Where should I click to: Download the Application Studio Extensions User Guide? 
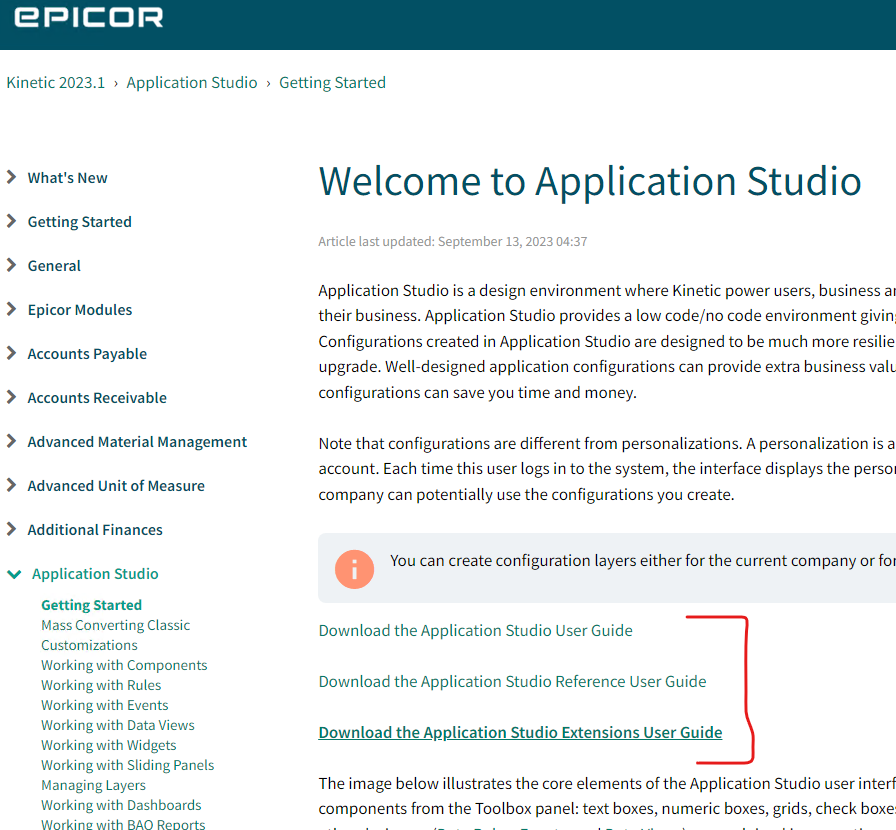pos(520,732)
